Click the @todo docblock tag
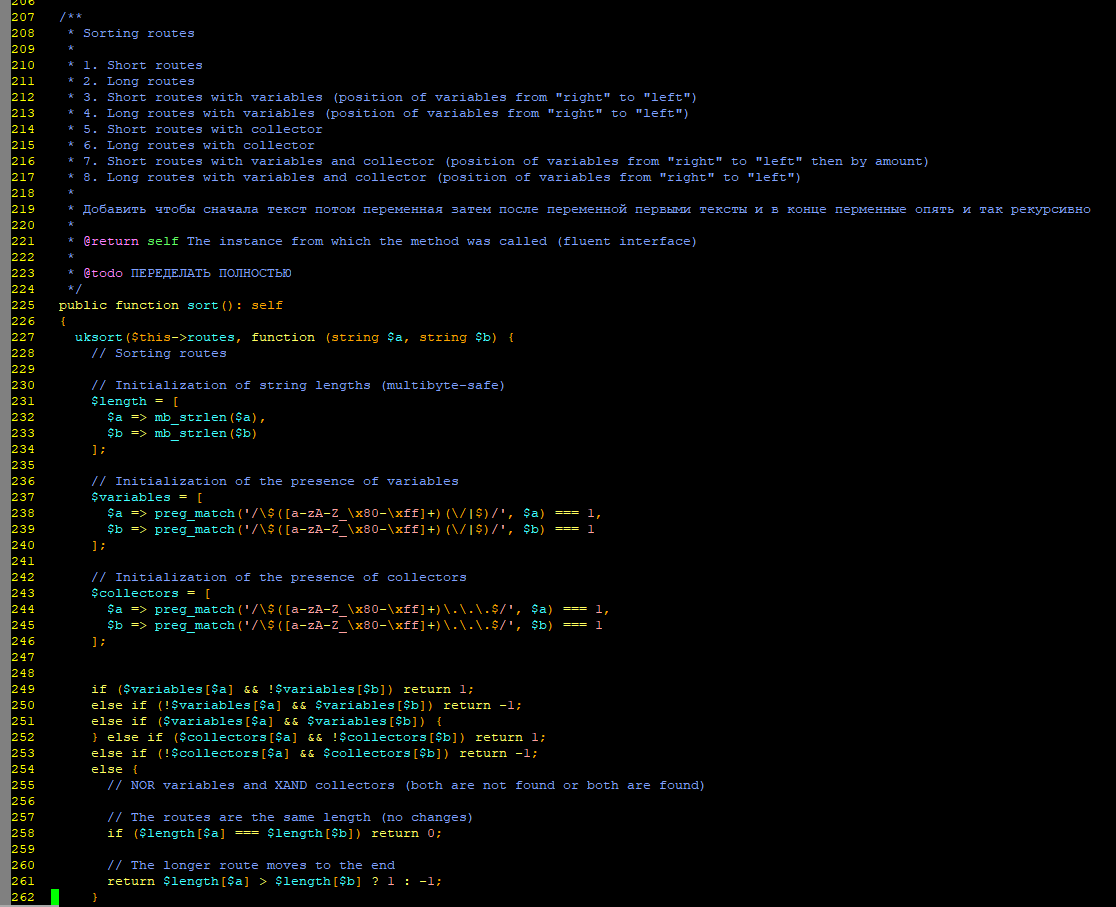1116x907 pixels. [x=103, y=273]
